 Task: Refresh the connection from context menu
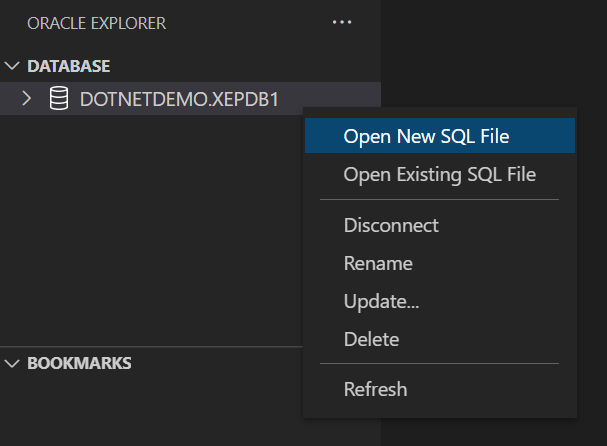[375, 389]
